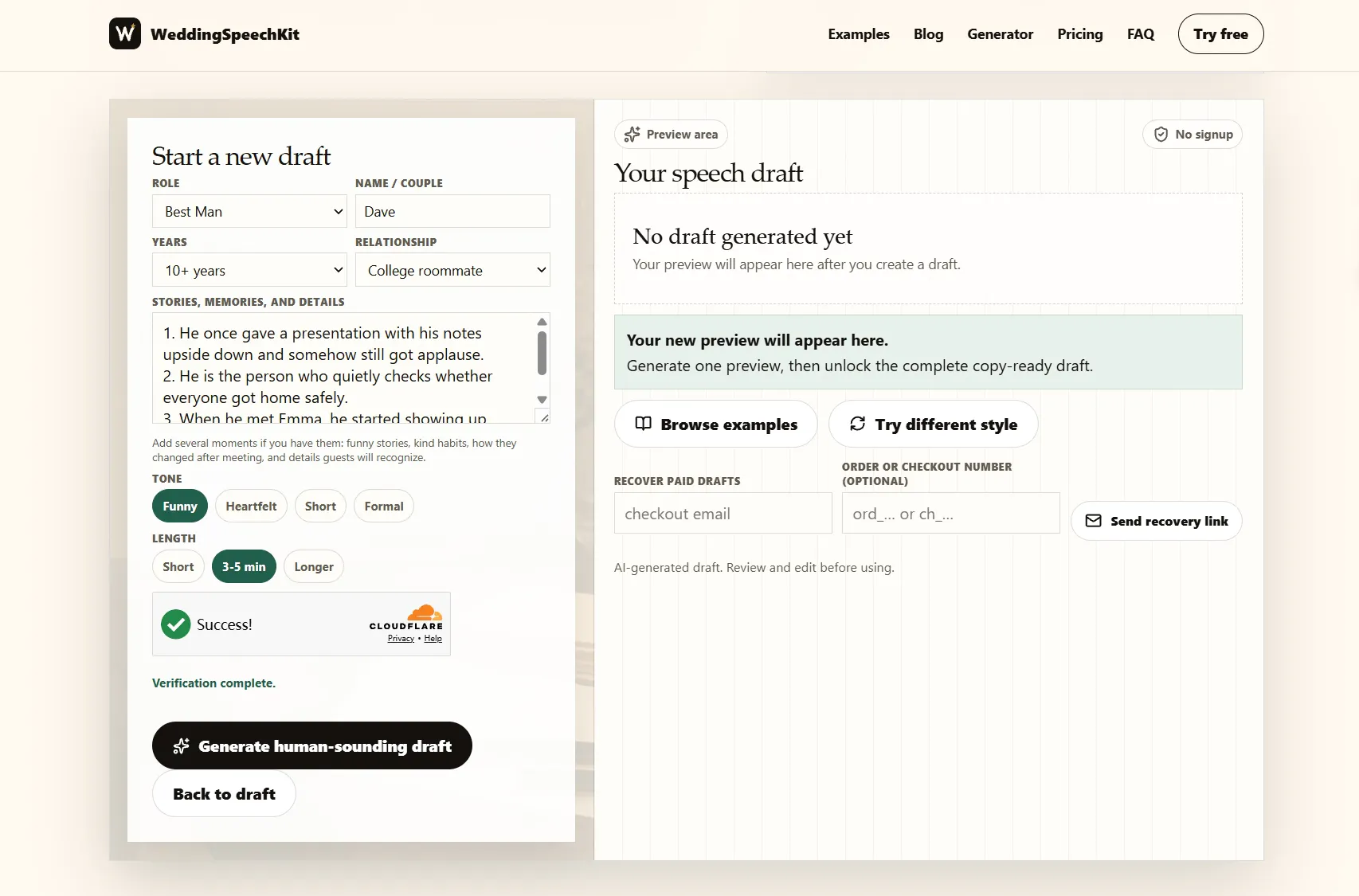Open FAQ in the top navigation
Screen dimensions: 1359x896
point(1141,34)
